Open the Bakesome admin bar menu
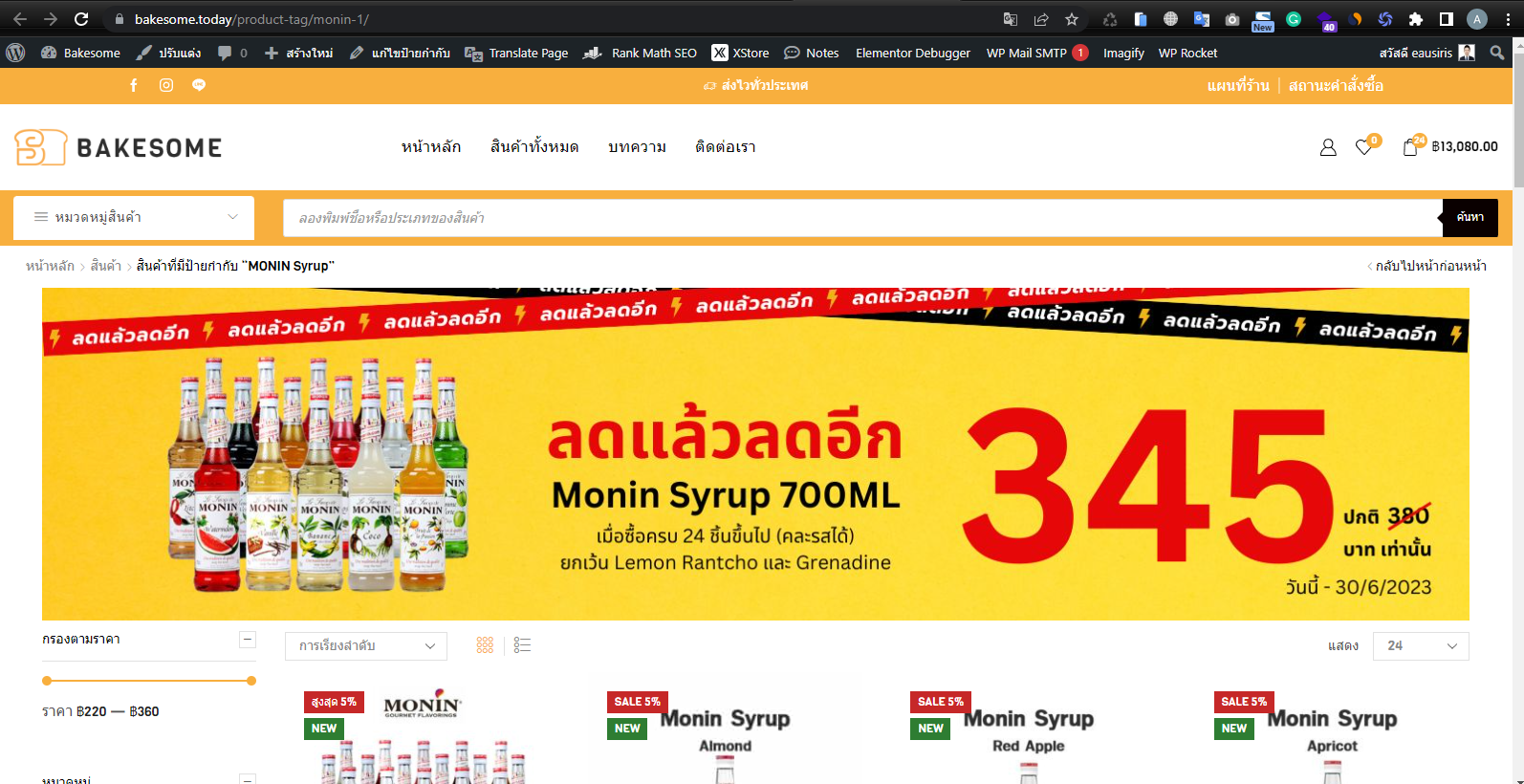The height and width of the screenshot is (784, 1524). click(80, 53)
